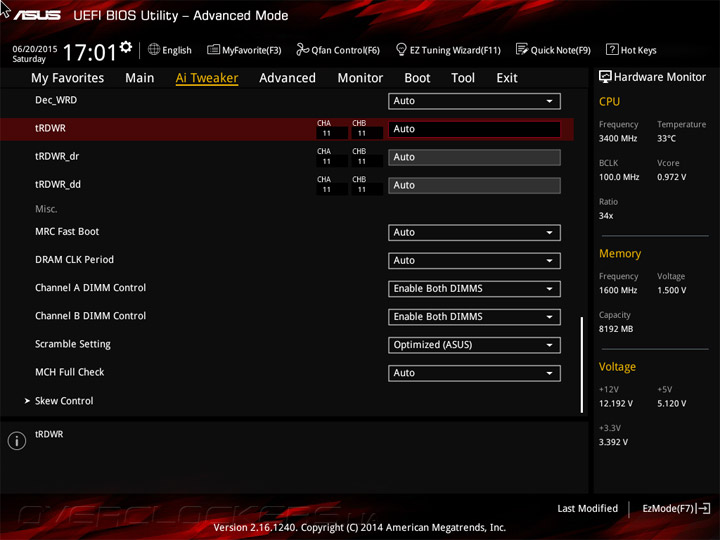This screenshot has width=720, height=540.
Task: Click the Ratio 34x value
Action: [606, 215]
